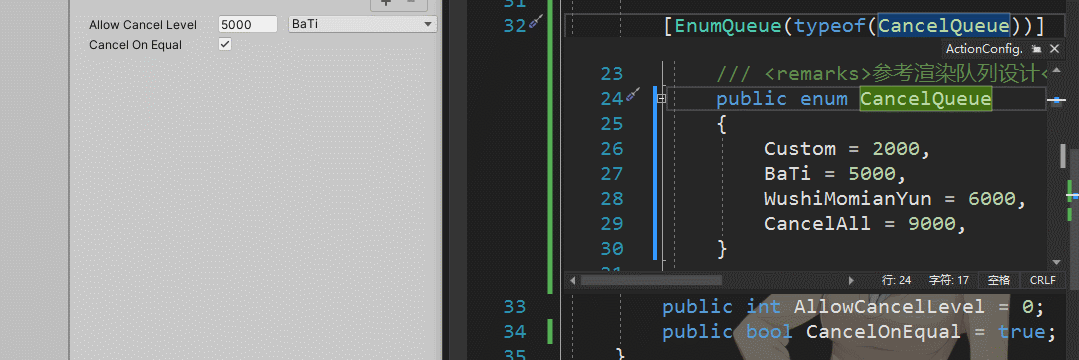
Task: Click the Allow Cancel Level value field
Action: pos(248,24)
